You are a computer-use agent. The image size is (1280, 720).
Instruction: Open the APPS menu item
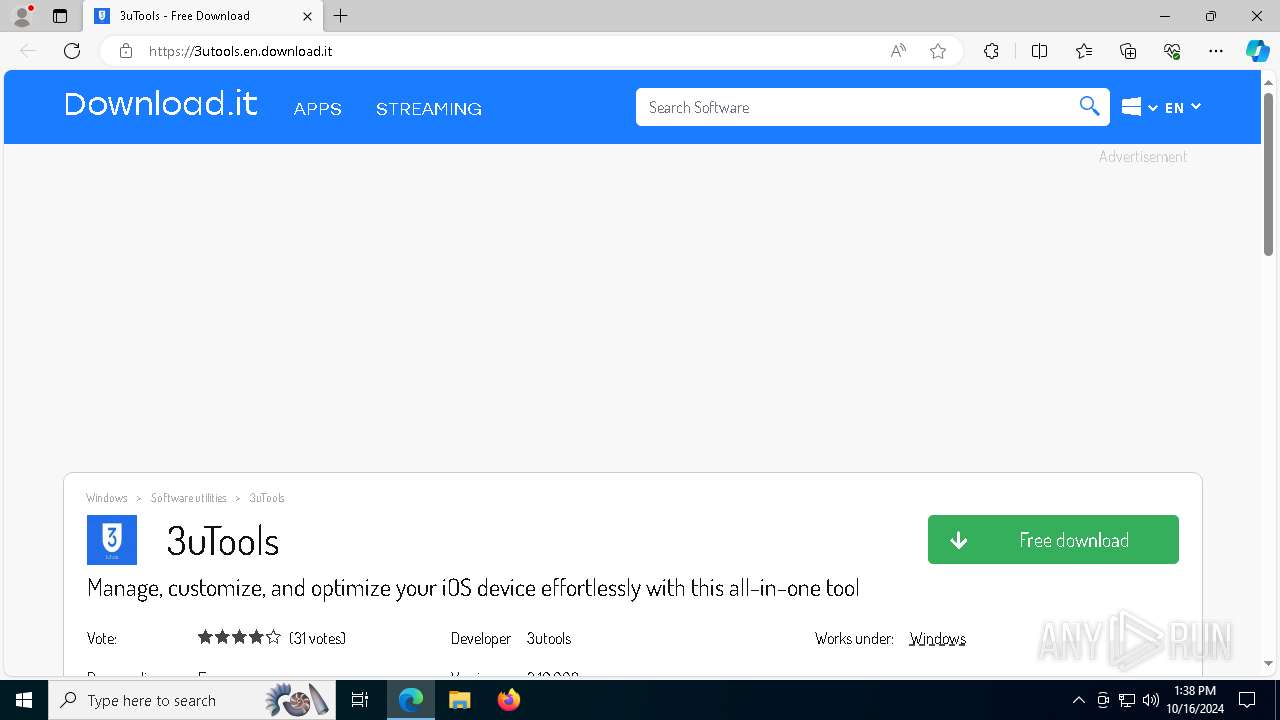point(318,109)
